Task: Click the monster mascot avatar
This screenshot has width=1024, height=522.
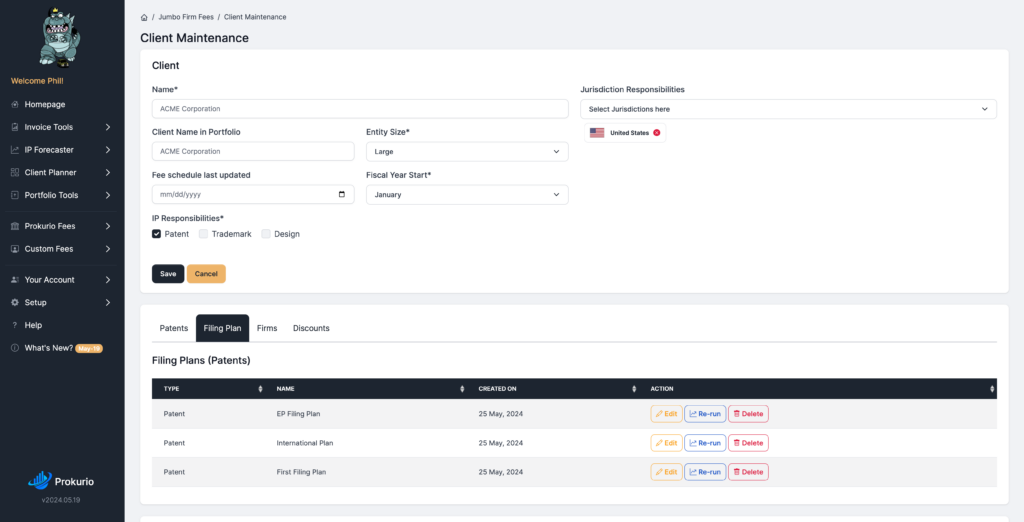Action: [x=59, y=37]
